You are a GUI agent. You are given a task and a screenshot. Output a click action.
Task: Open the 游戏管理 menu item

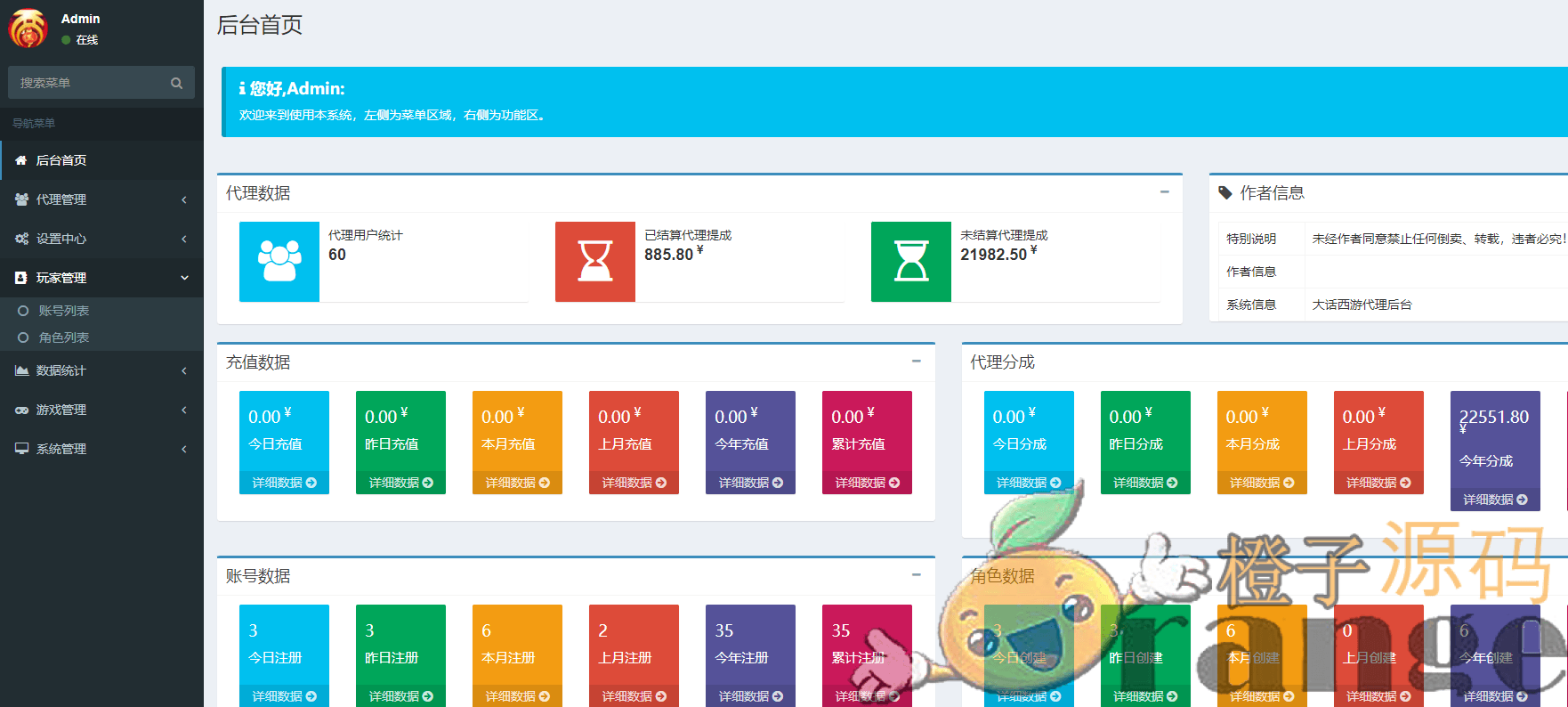(x=101, y=410)
